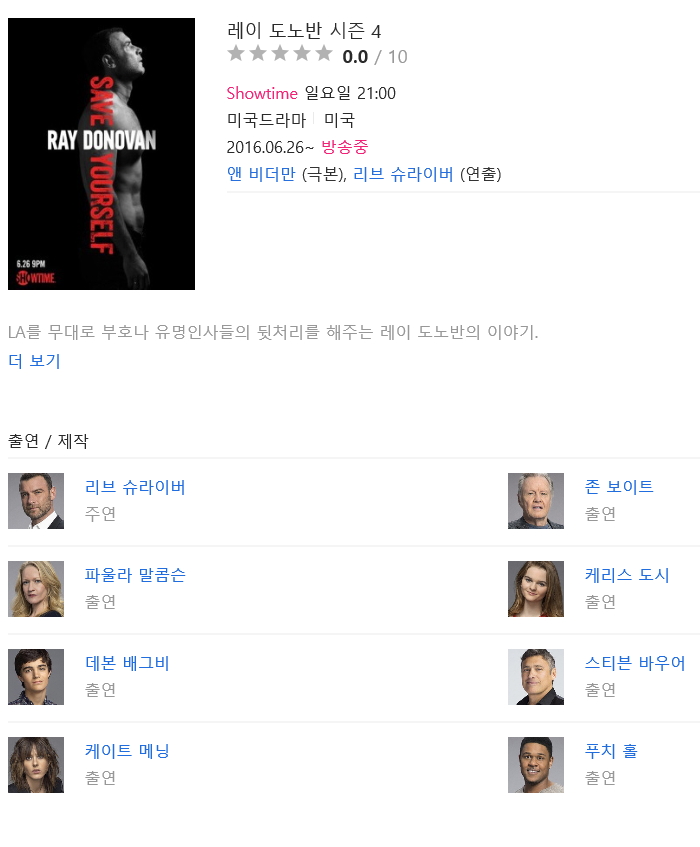Viewport: 700px width, 847px height.
Task: Expand synopsis with 더 보기
Action: tap(35, 361)
